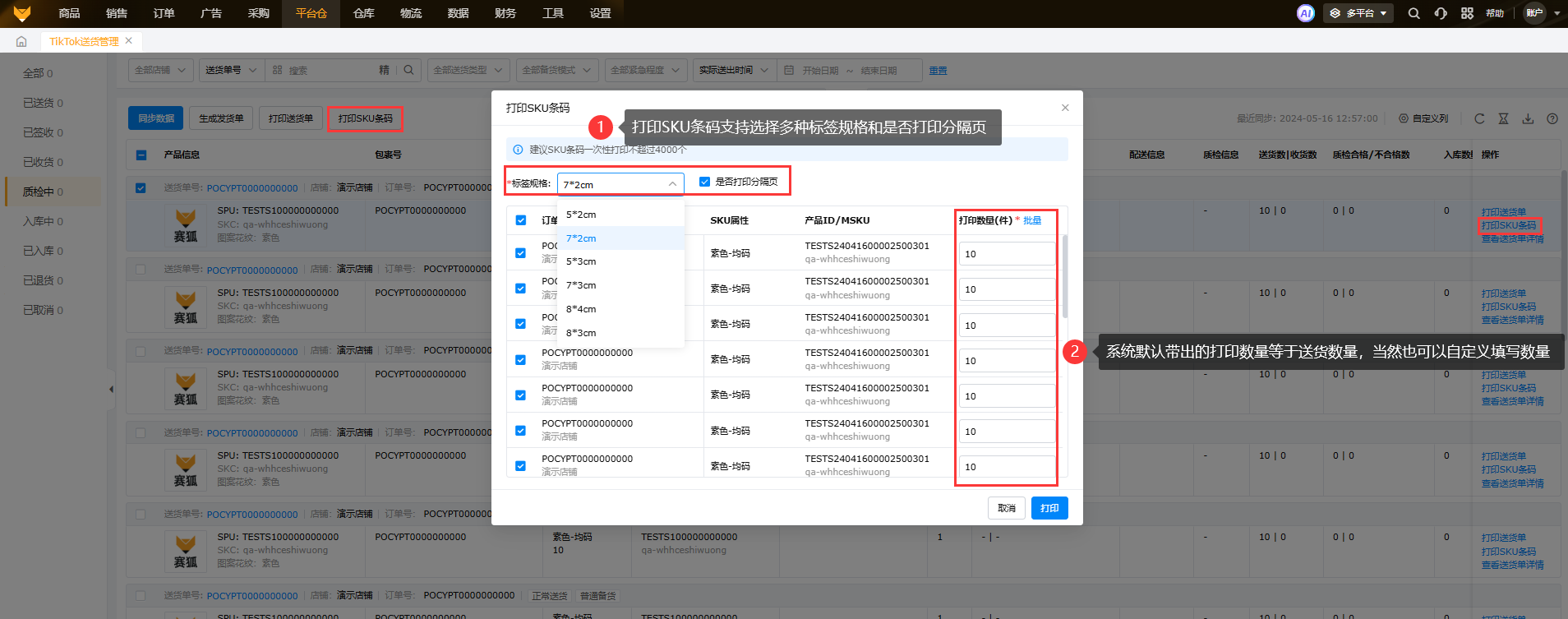Open the 财务 top menu

click(x=505, y=13)
